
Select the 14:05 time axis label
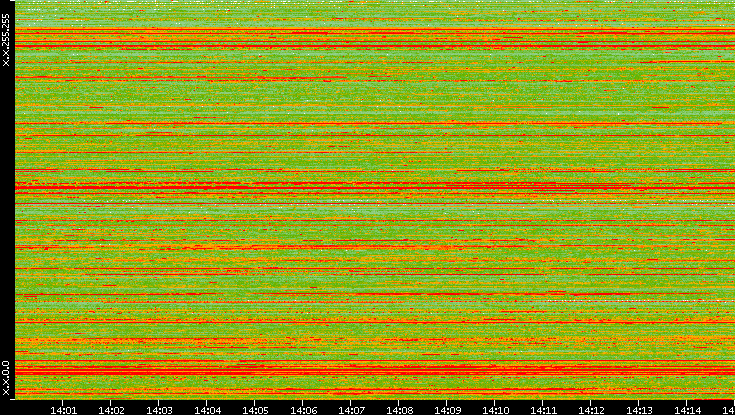[x=255, y=410]
